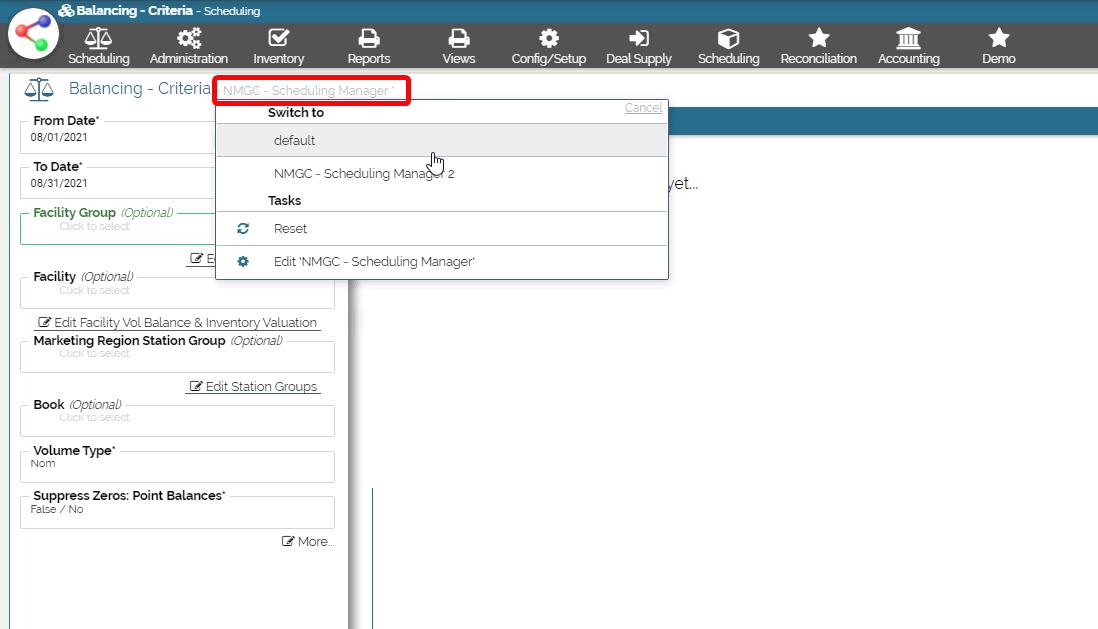Select Reset under Tasks
Screen dimensions: 1098x629
290,229
